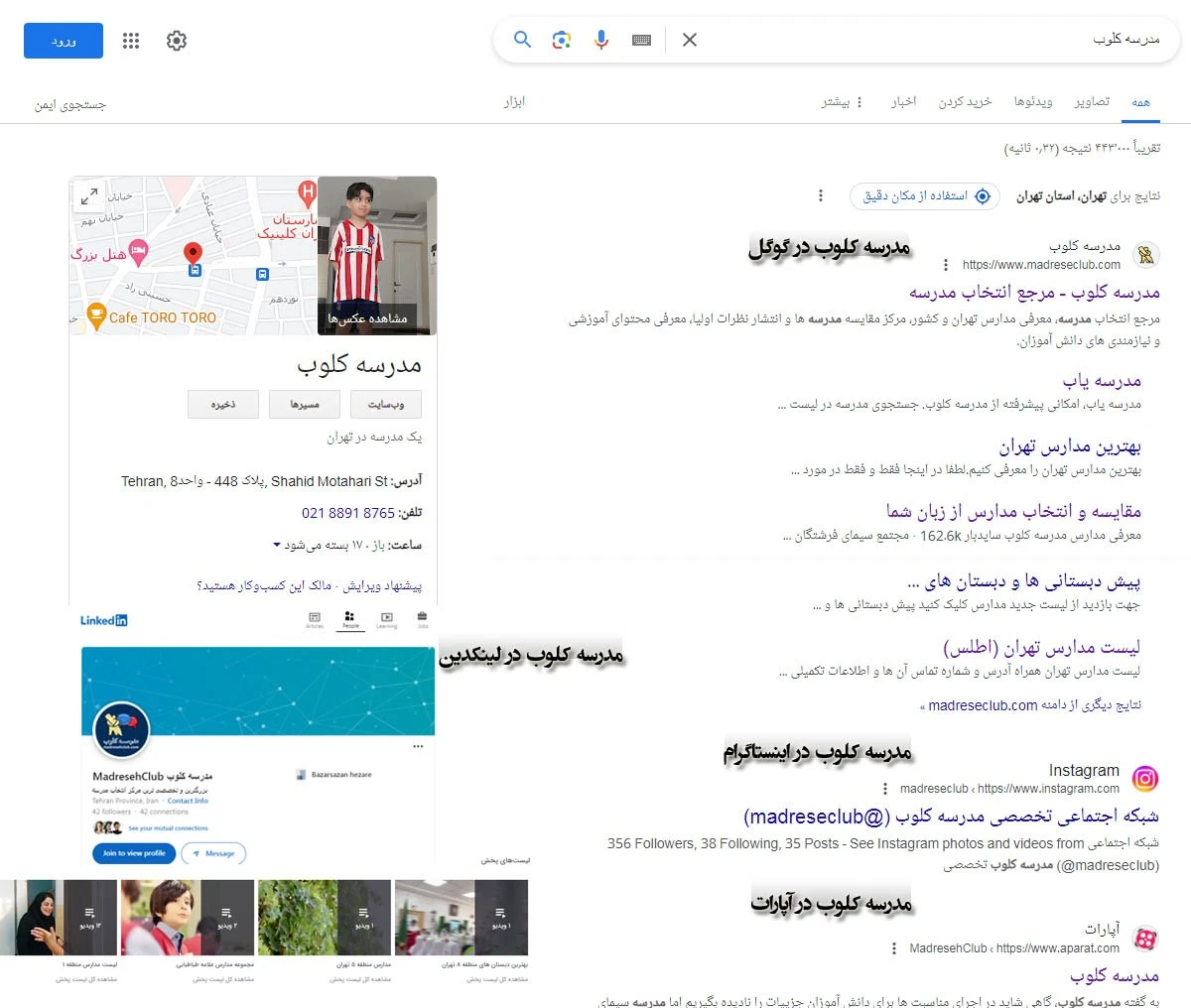Switch to the ویدئوها tab
Viewport: 1191px width, 1008px height.
coord(1032,102)
